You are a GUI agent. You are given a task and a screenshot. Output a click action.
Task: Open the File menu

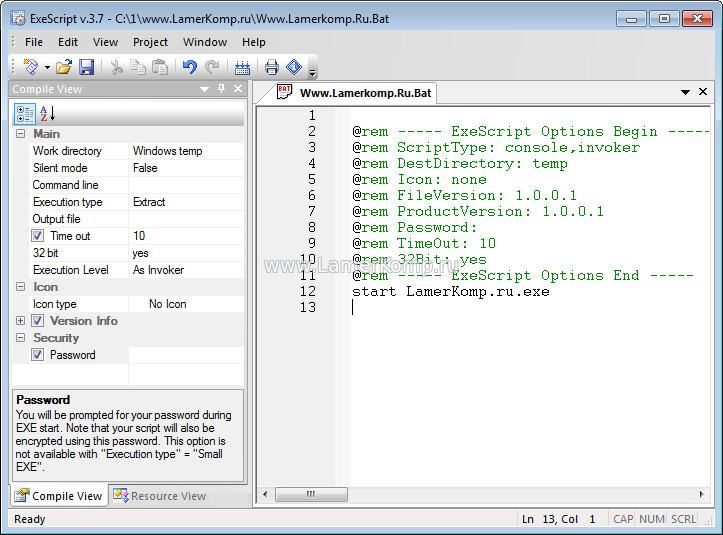(x=34, y=42)
